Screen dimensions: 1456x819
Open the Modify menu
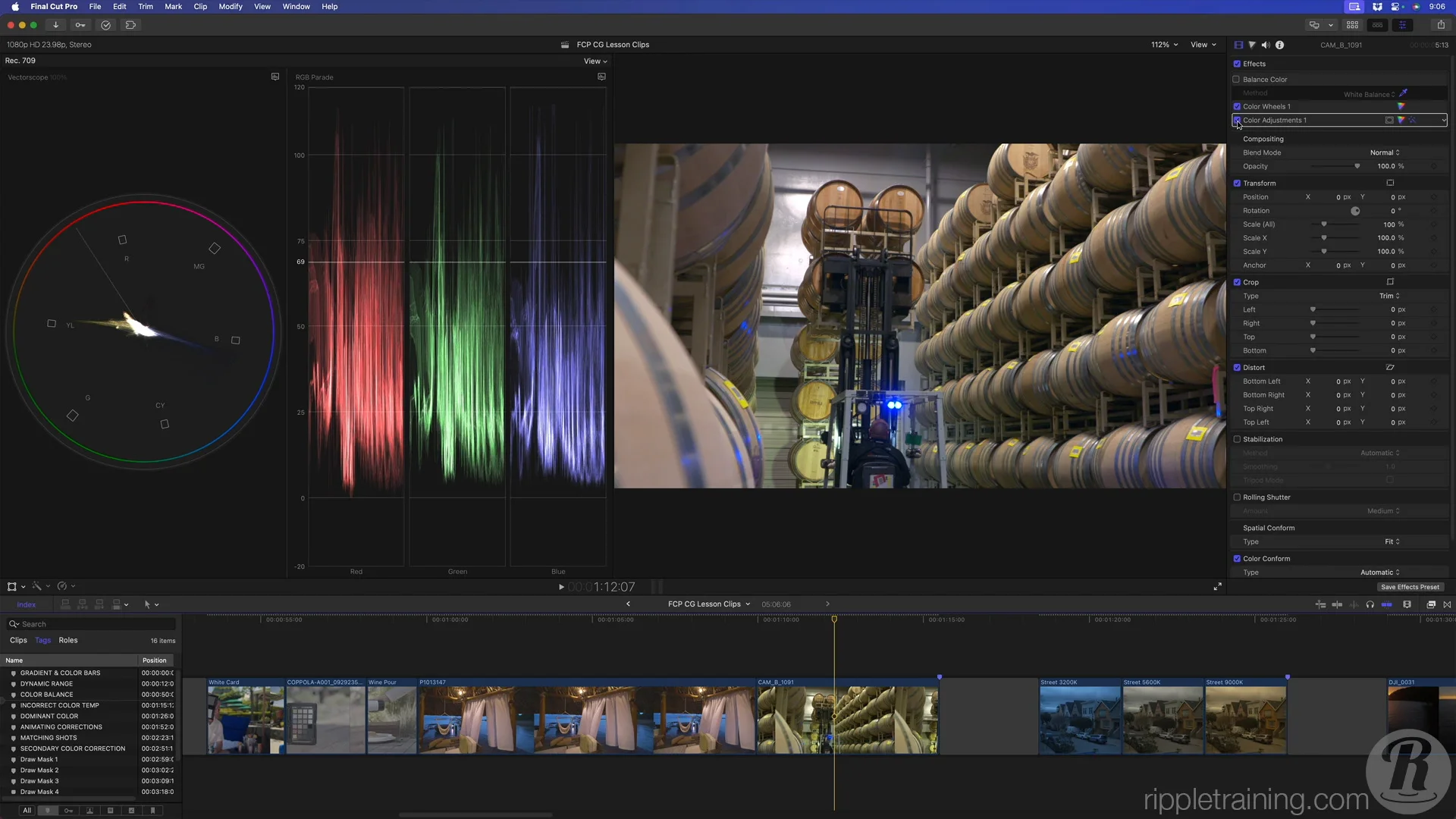(x=231, y=7)
